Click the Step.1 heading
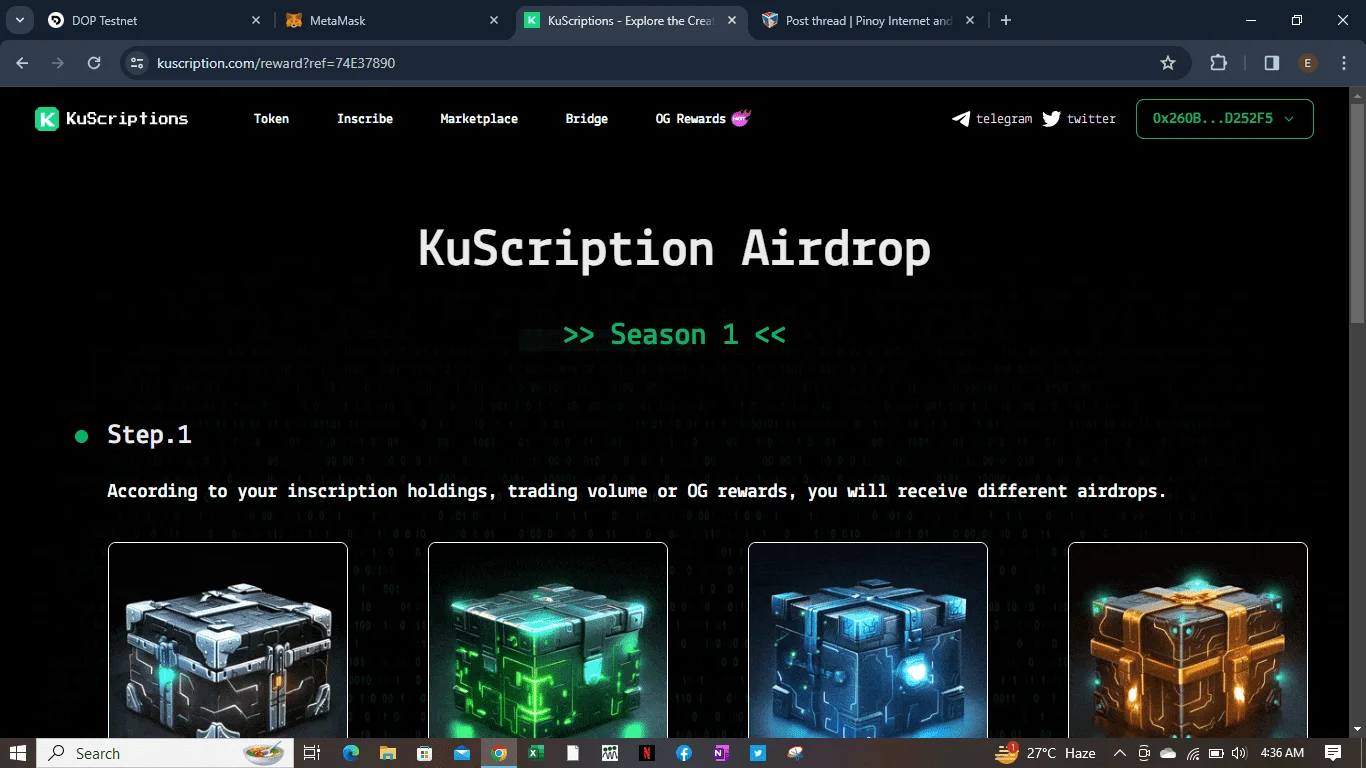The height and width of the screenshot is (768, 1366). click(149, 435)
